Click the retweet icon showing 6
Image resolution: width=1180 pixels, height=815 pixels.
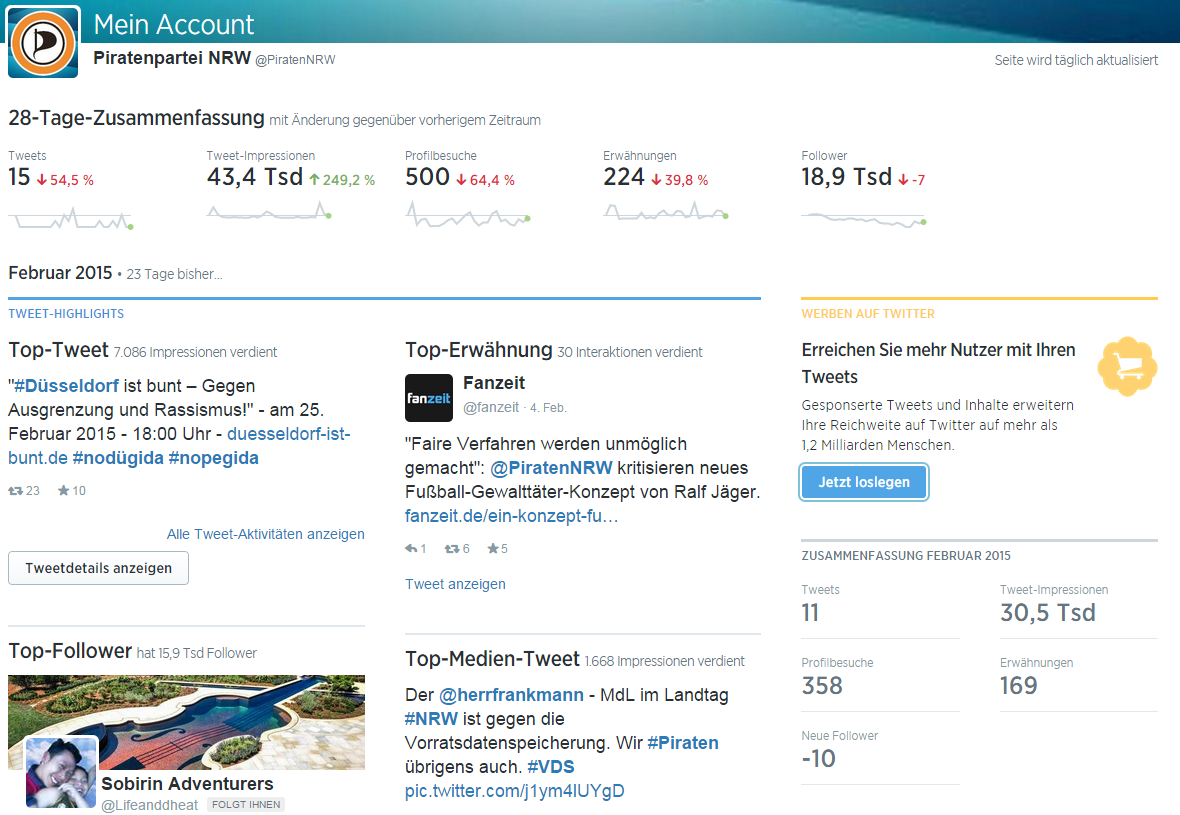pos(452,549)
